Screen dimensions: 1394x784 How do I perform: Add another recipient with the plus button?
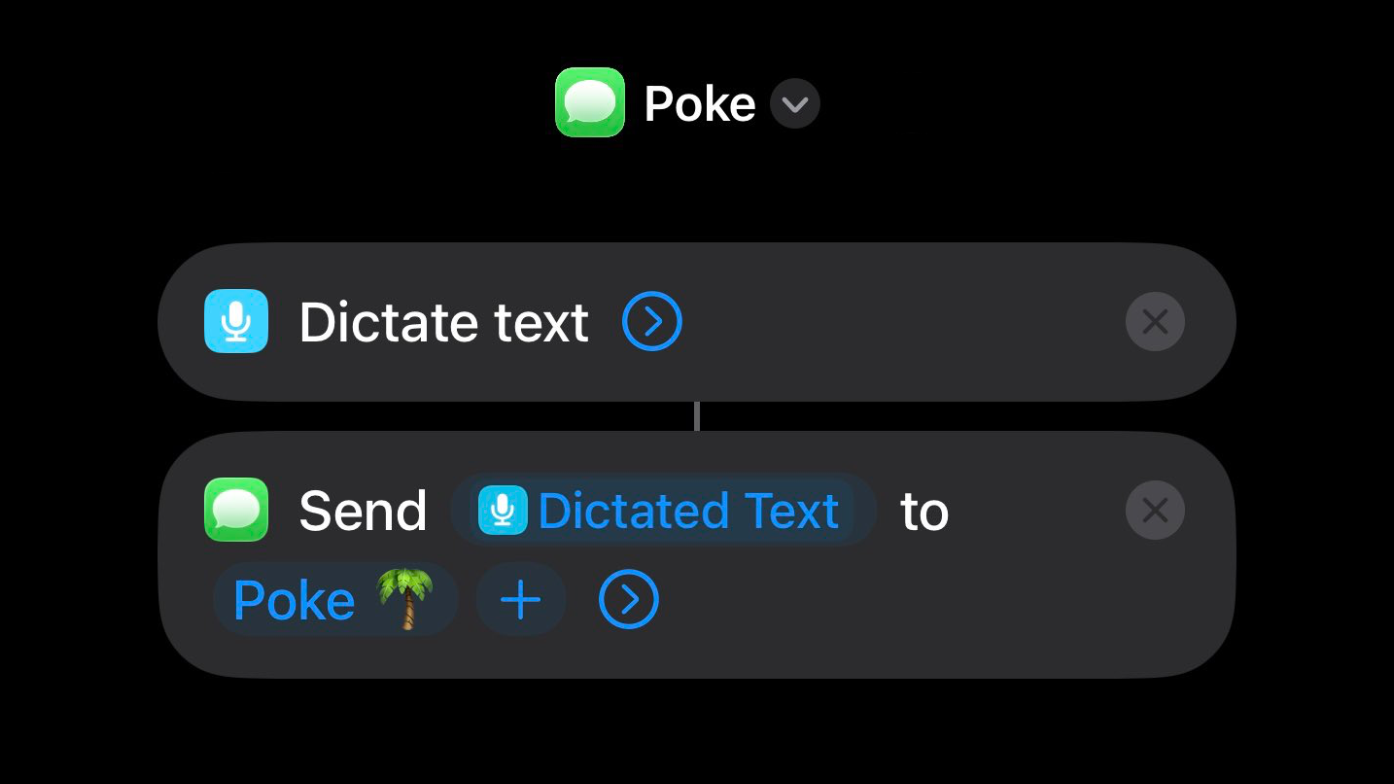tap(521, 600)
